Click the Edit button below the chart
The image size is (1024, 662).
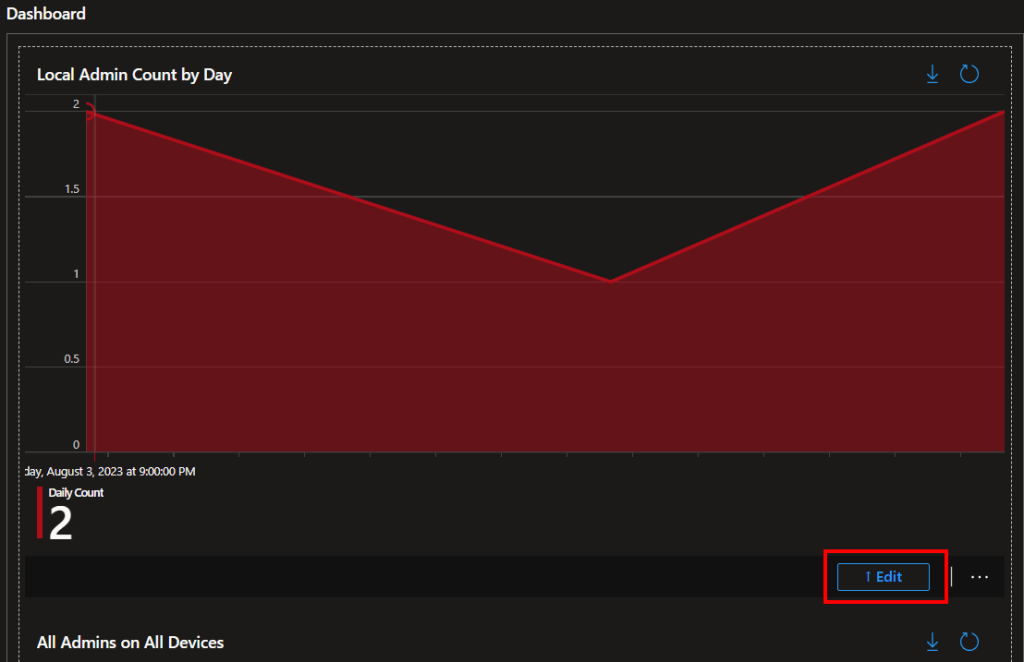883,577
